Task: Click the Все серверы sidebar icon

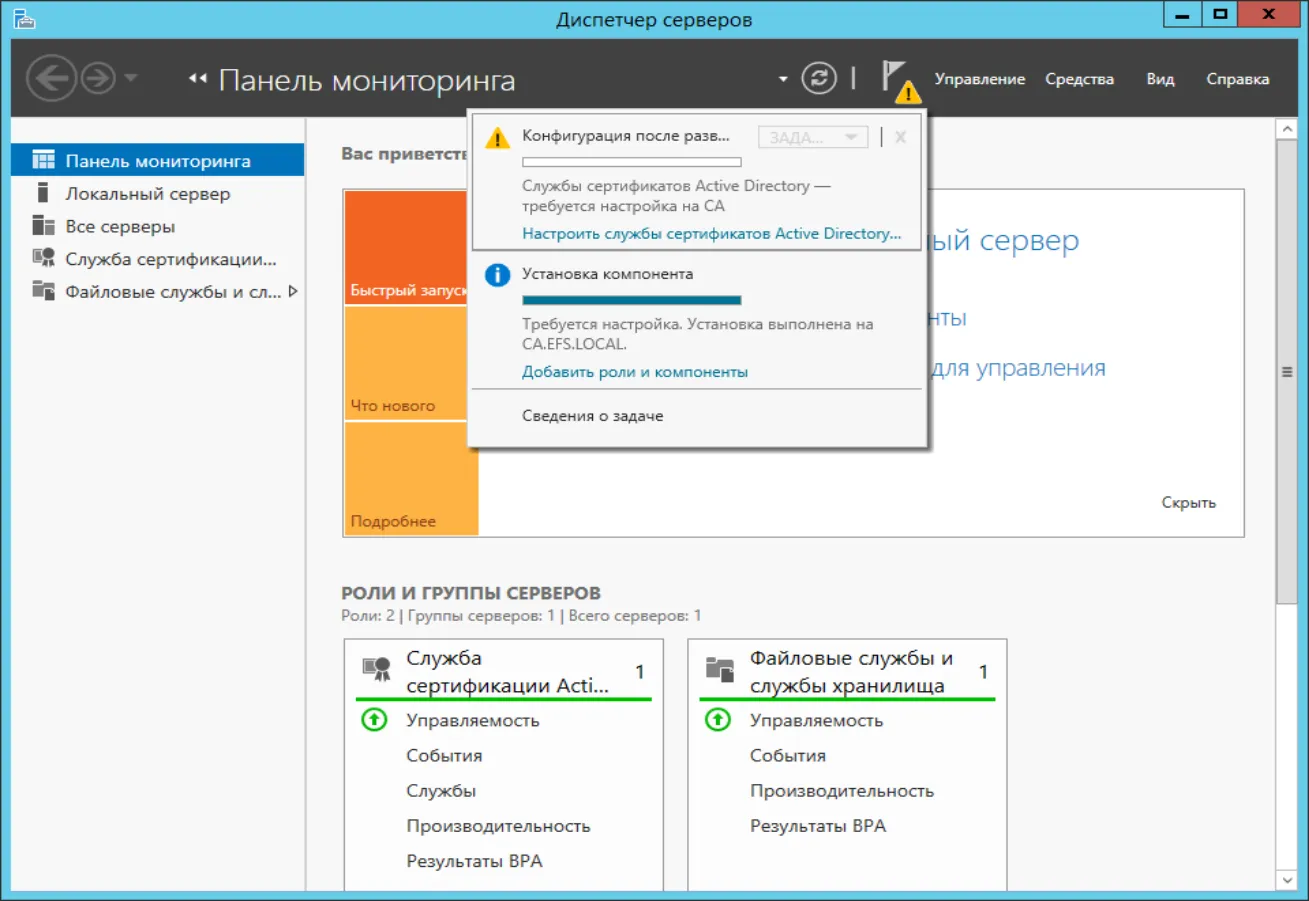Action: point(43,225)
